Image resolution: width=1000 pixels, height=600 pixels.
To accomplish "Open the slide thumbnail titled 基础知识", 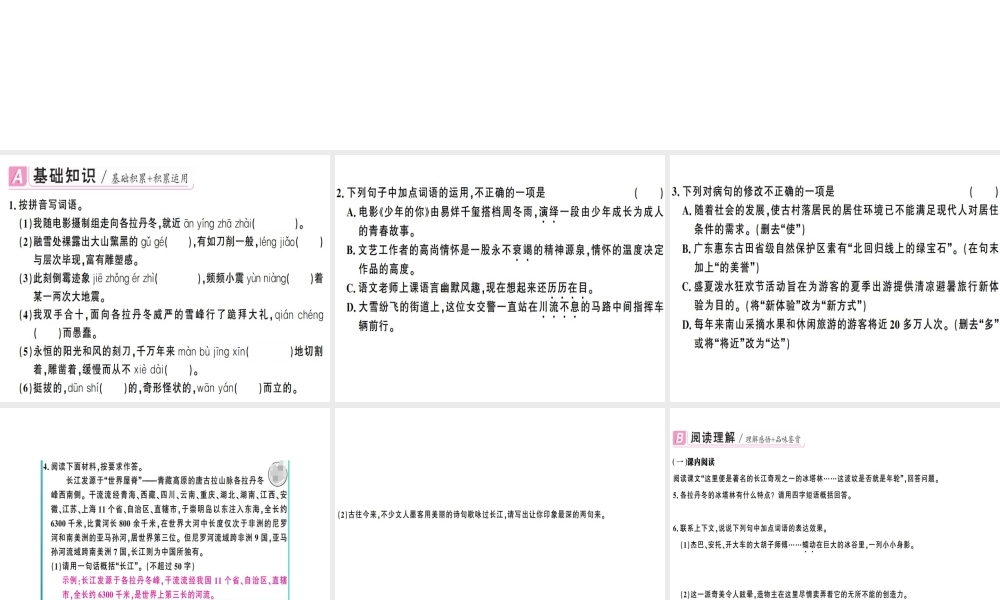I will pyautogui.click(x=165, y=279).
